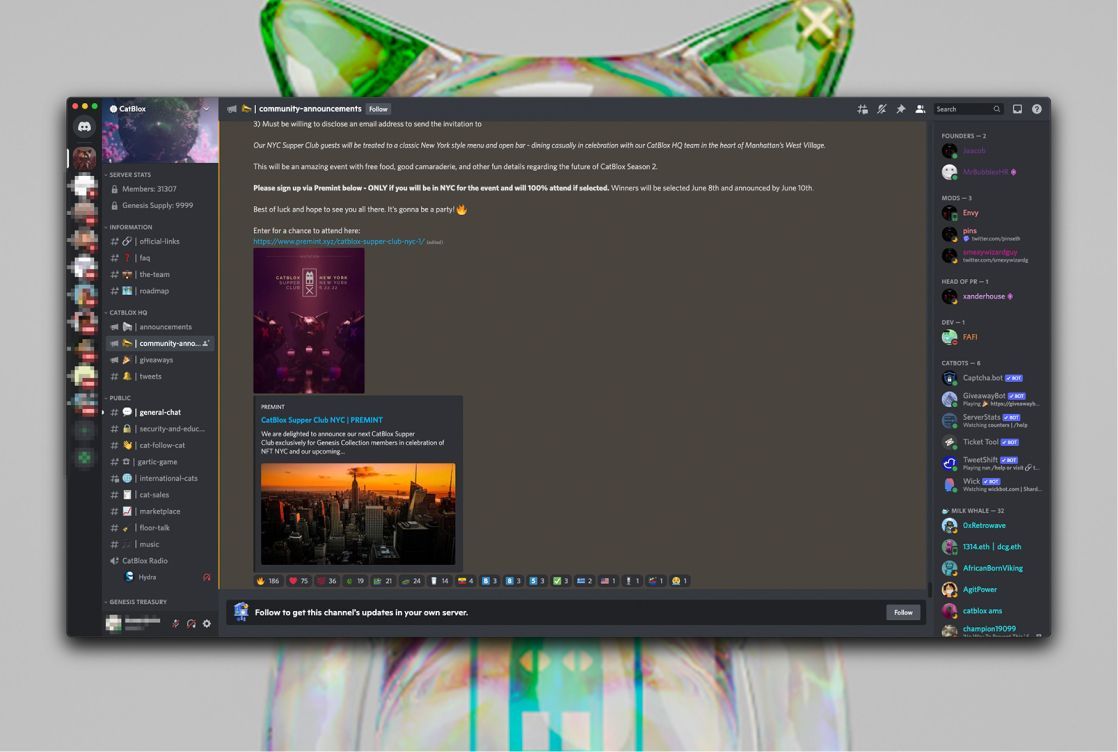
Task: Toggle the heart reaction with 75
Action: pos(299,581)
